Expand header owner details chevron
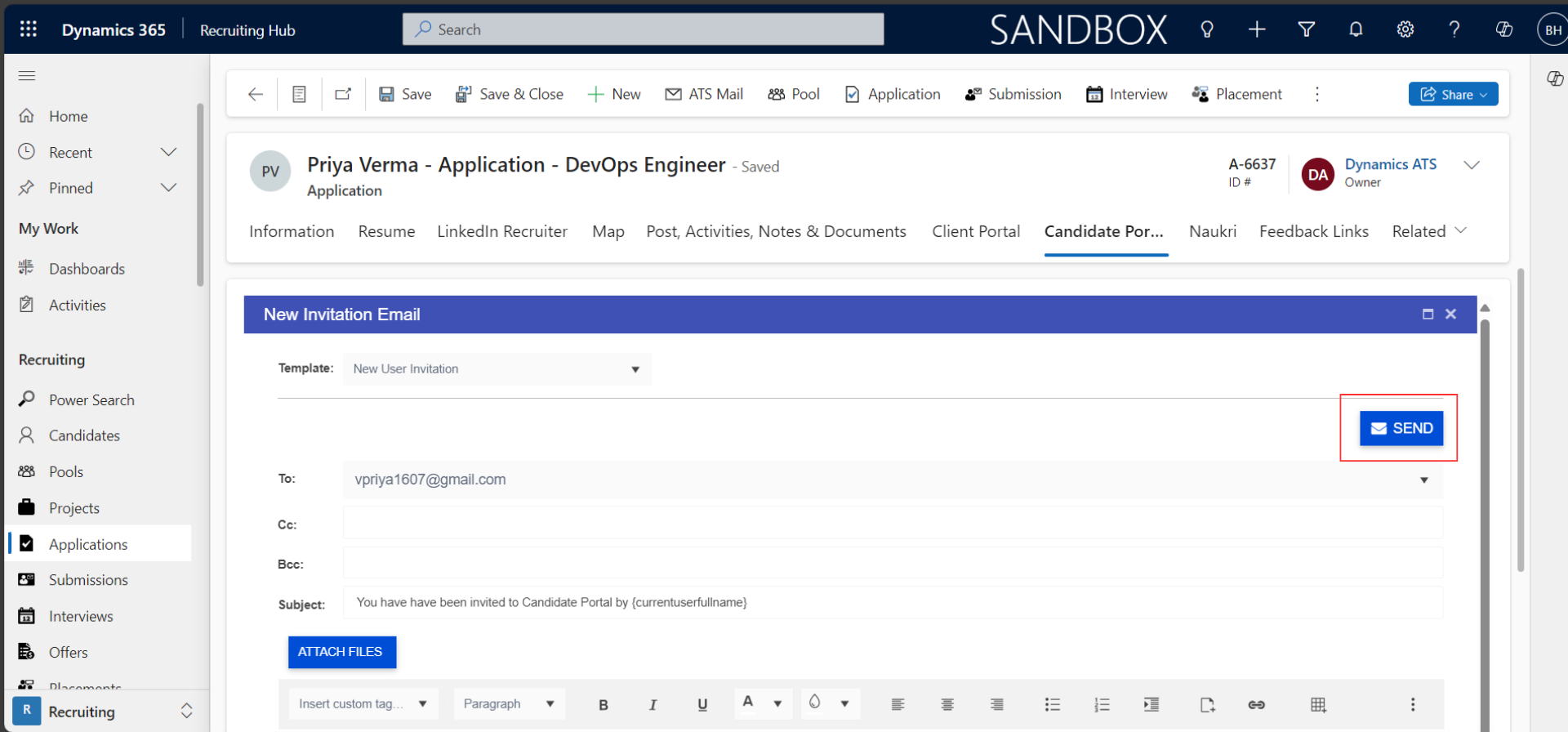This screenshot has width=1568, height=732. pos(1472,165)
